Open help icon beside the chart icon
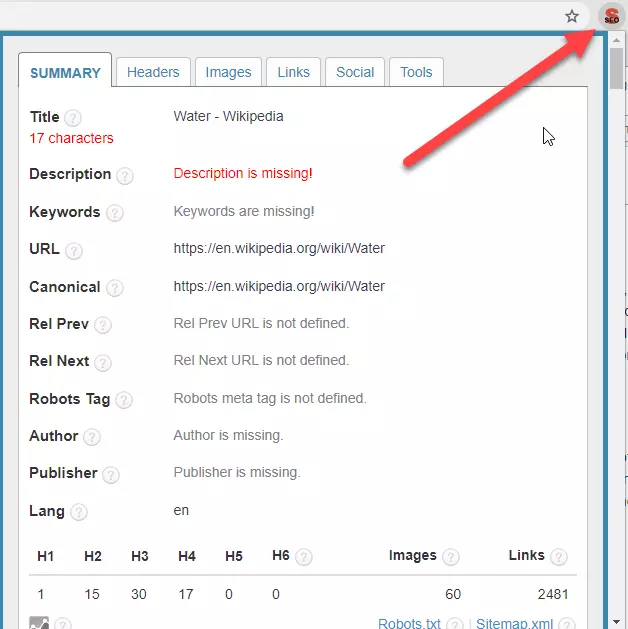Screen dimensions: 628x629 (x=63, y=624)
